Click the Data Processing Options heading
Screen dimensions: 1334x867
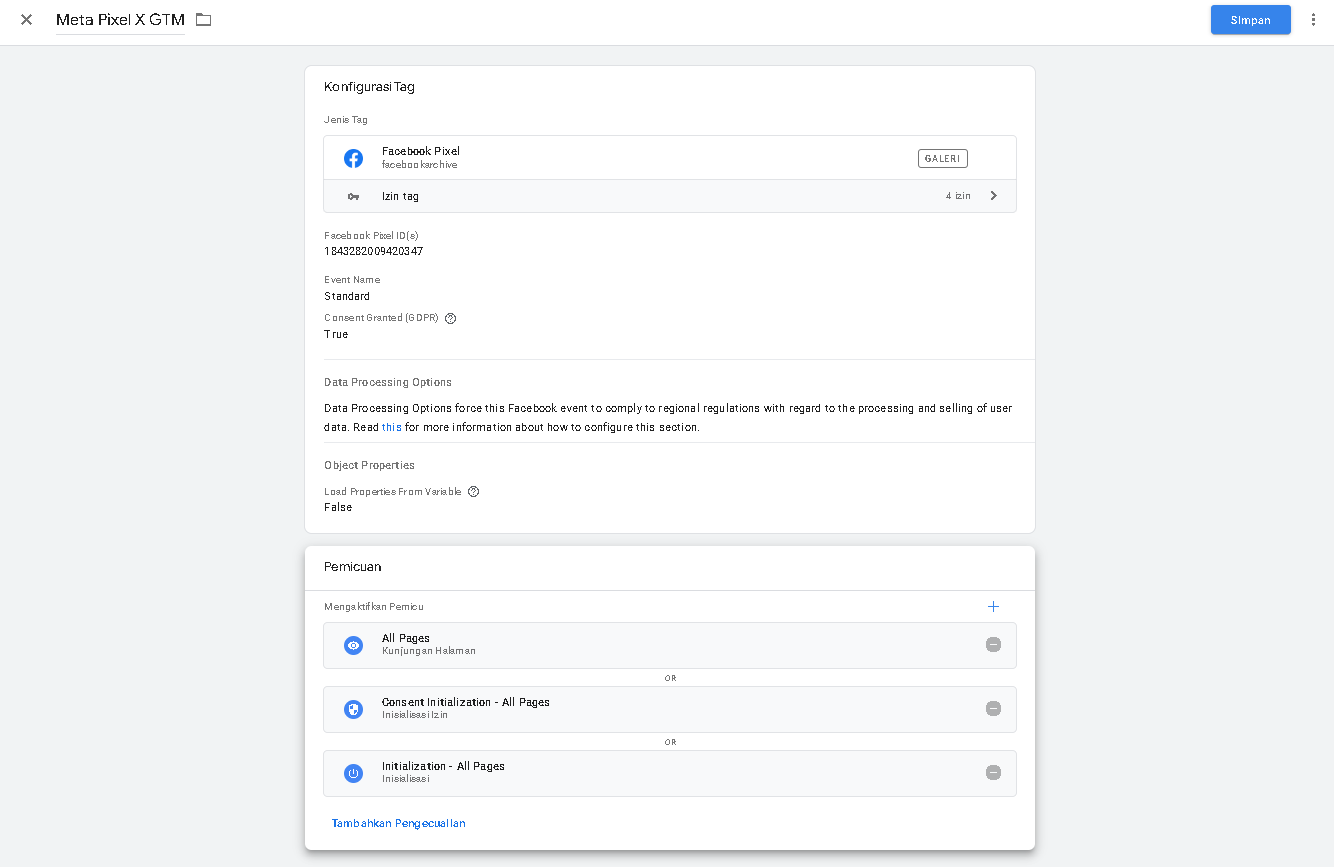(388, 382)
